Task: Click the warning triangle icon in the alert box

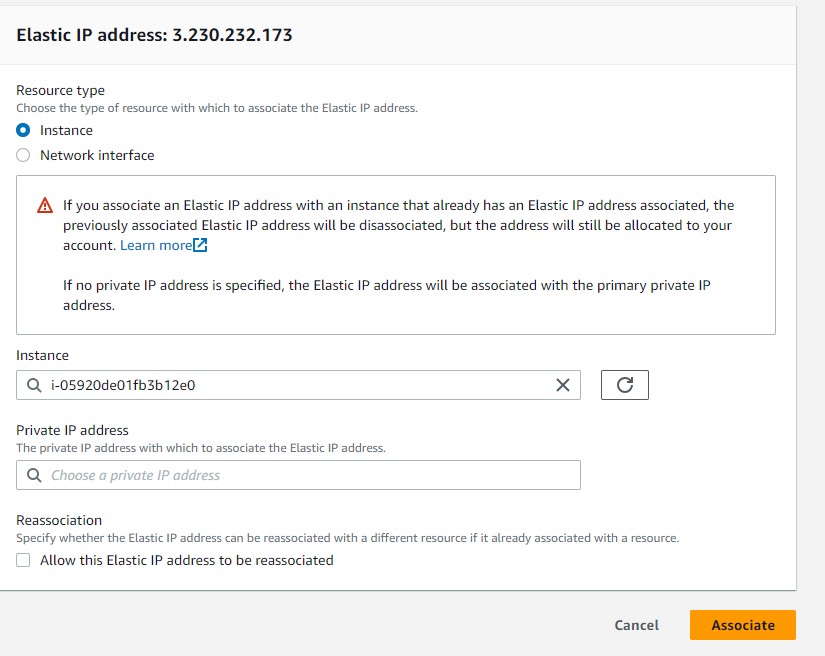Action: (x=45, y=206)
